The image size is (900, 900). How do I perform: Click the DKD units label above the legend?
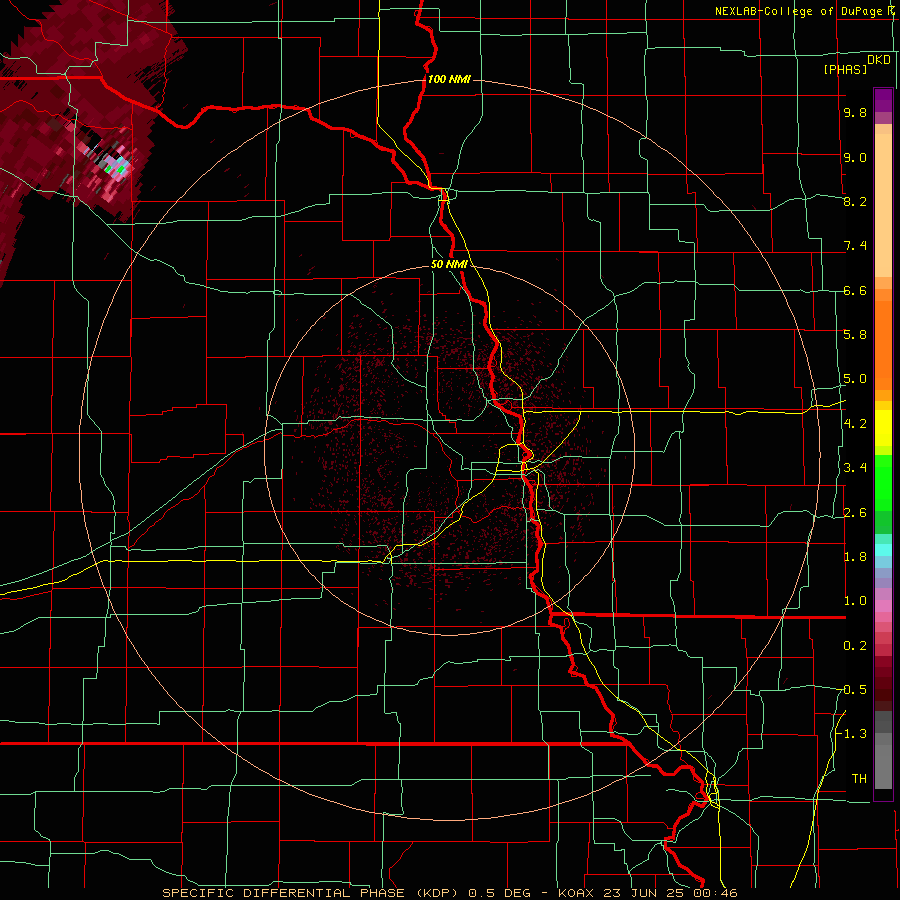878,60
